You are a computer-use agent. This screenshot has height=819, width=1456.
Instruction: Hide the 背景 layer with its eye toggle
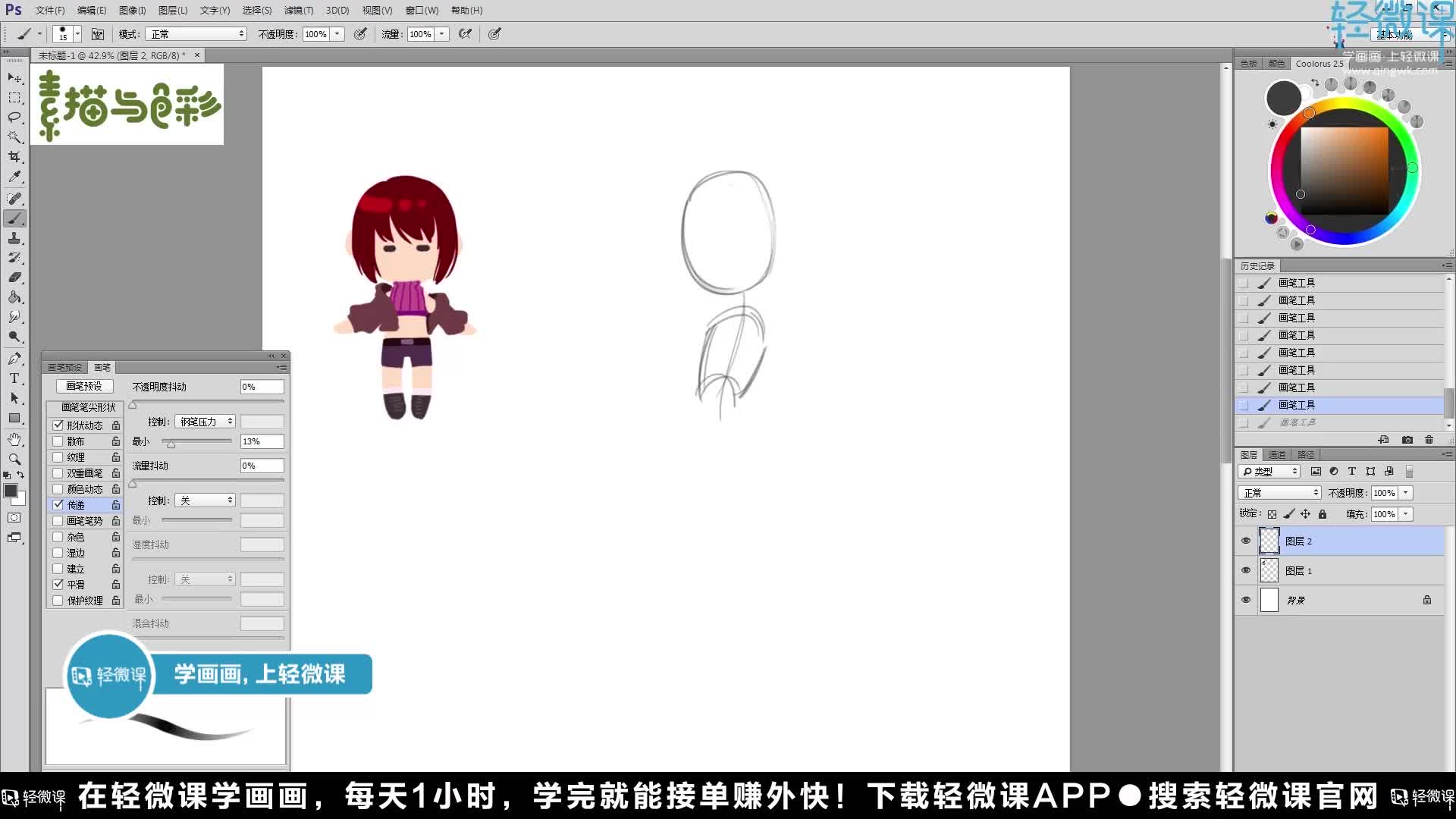click(1246, 600)
